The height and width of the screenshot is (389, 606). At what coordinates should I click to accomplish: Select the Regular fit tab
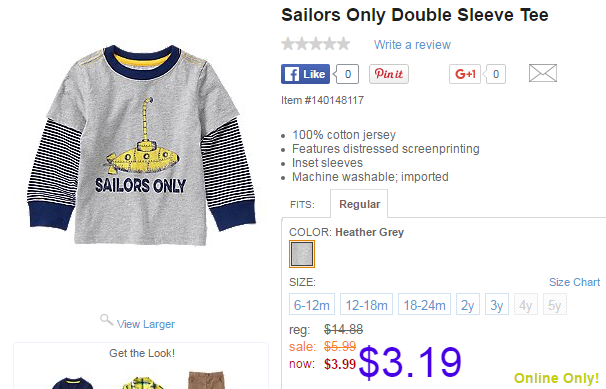click(x=359, y=204)
